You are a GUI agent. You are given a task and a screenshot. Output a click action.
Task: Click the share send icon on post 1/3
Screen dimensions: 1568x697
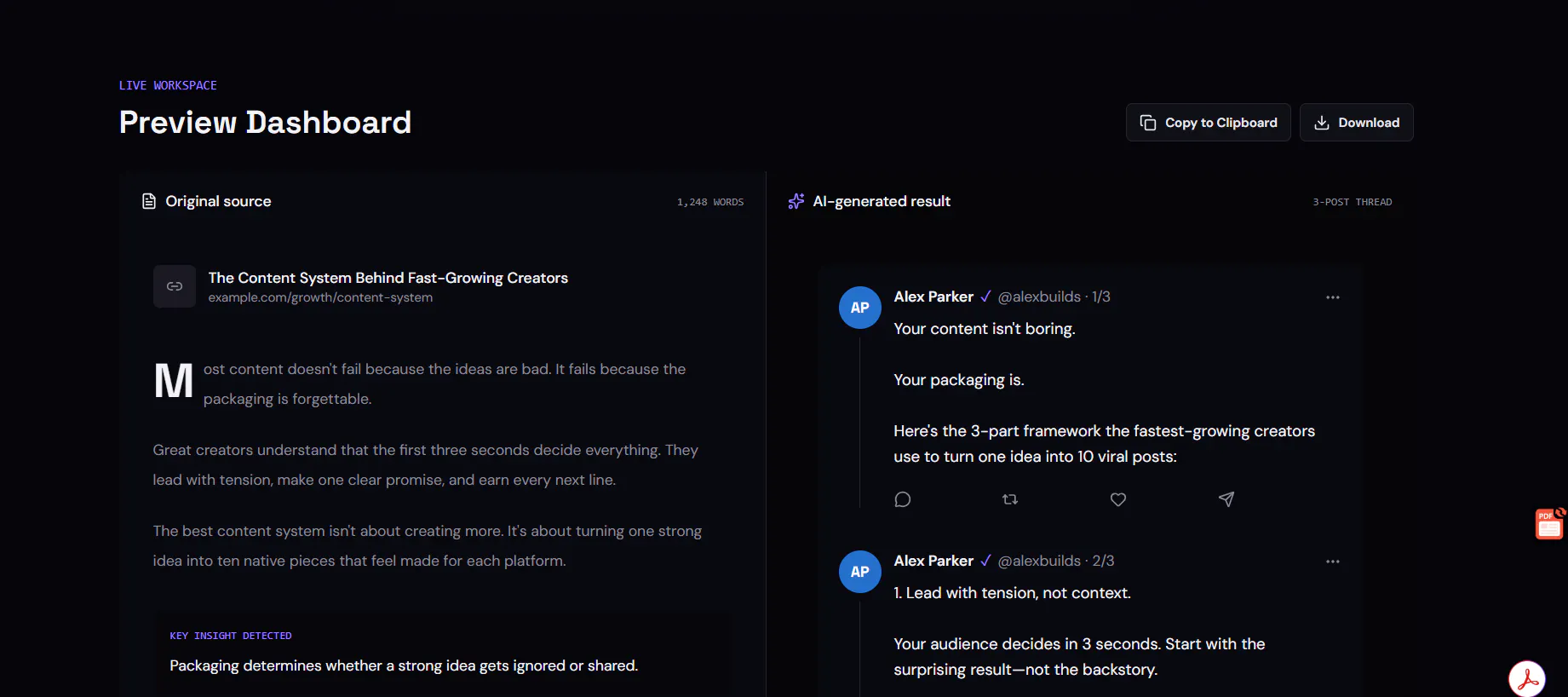(1226, 499)
